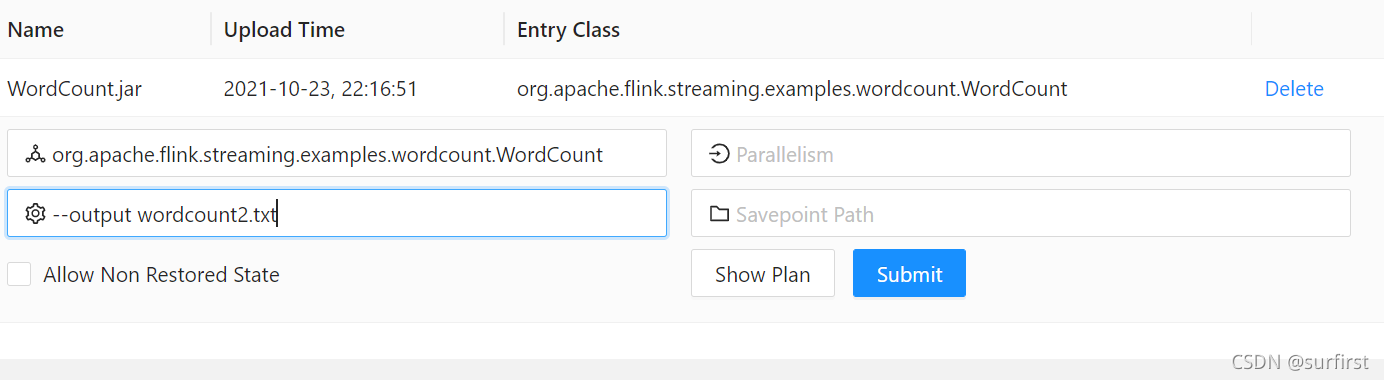Enable Allow Non Restored State checkbox
The height and width of the screenshot is (380, 1384).
(x=19, y=274)
